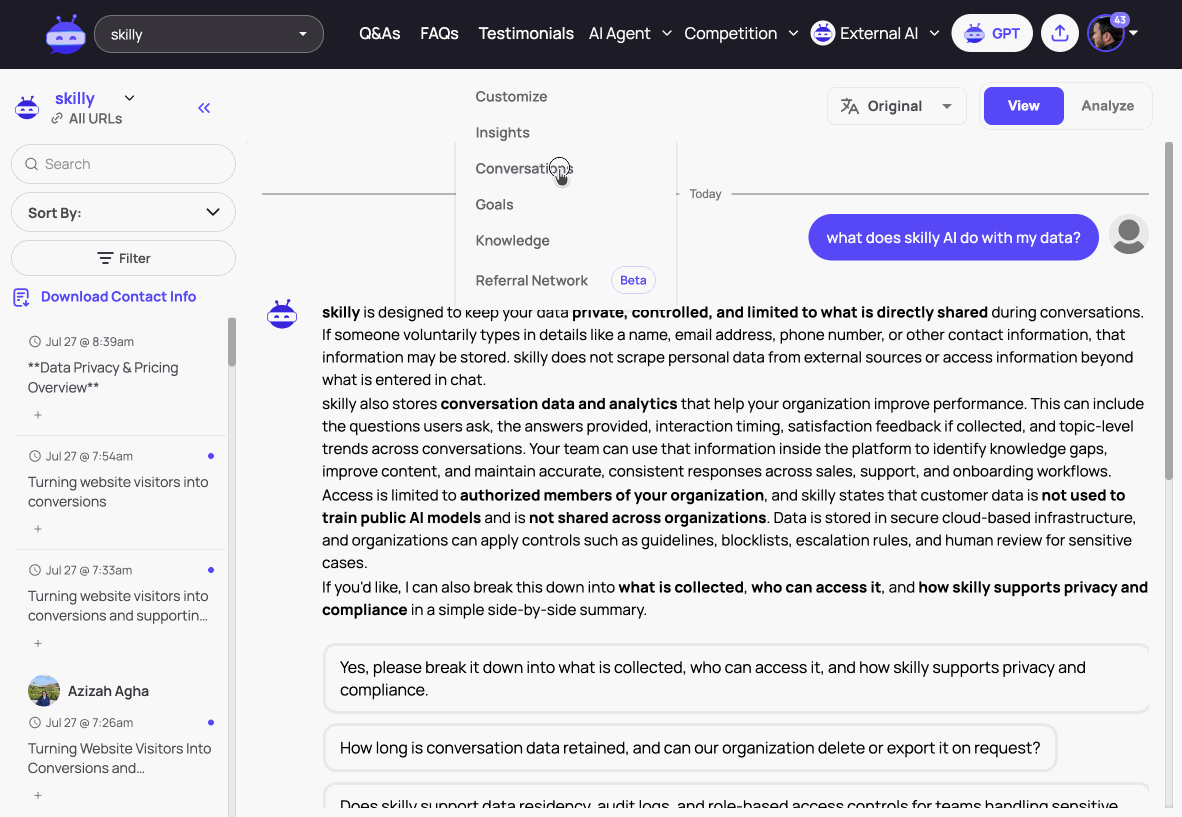Click the translate icon beside Original

pos(850,106)
